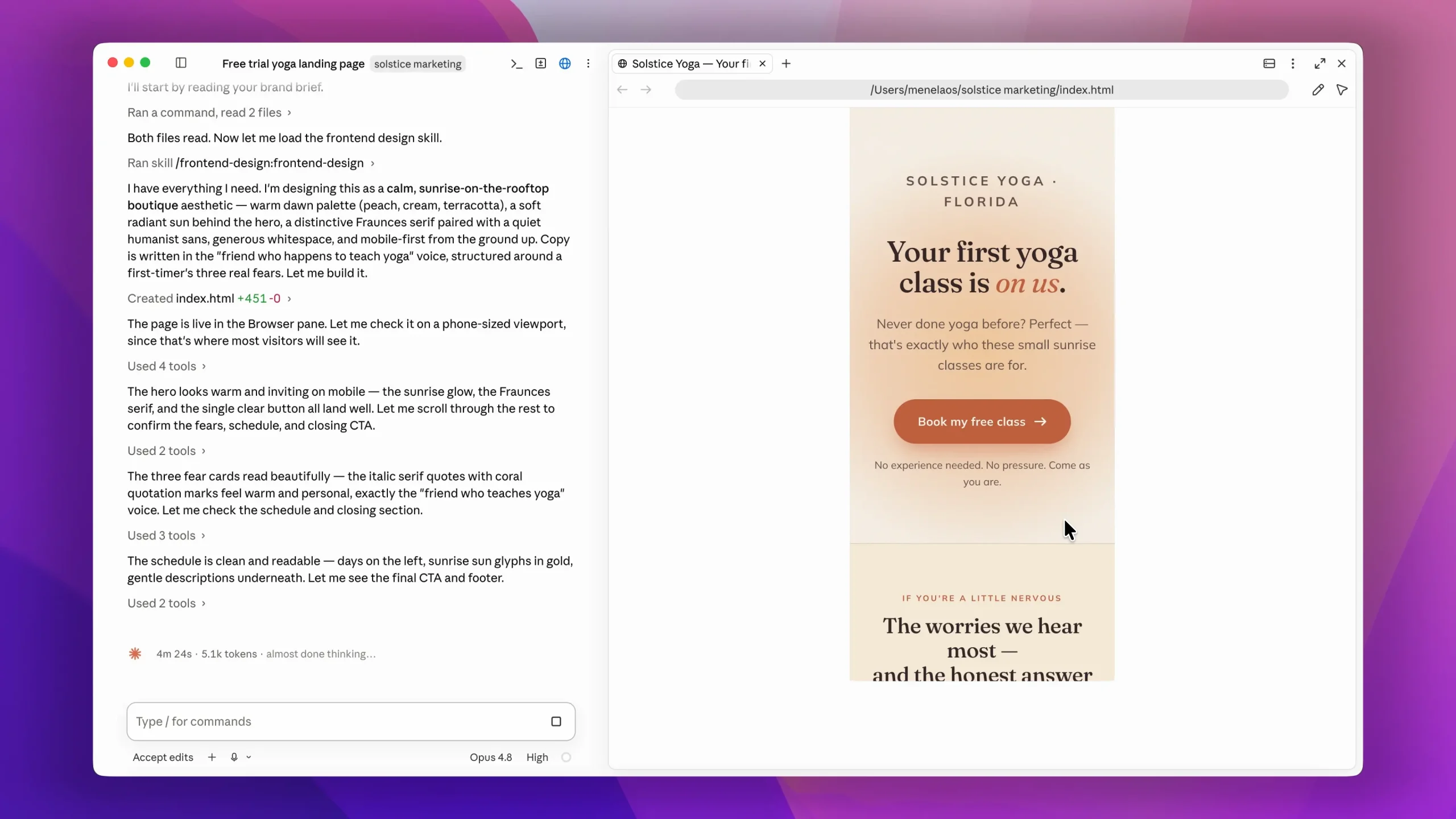1456x819 pixels.
Task: Click the 'Your first yoga class is on us.' headline
Action: [982, 267]
